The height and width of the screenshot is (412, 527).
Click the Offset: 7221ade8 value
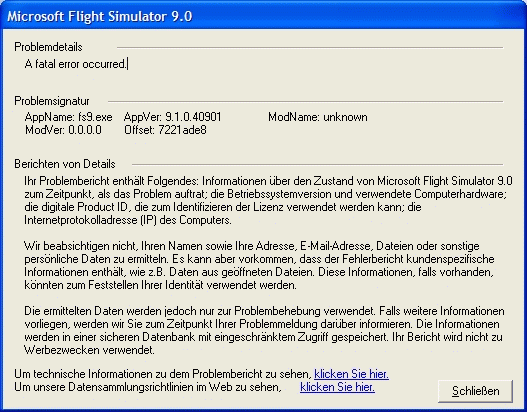(x=165, y=130)
